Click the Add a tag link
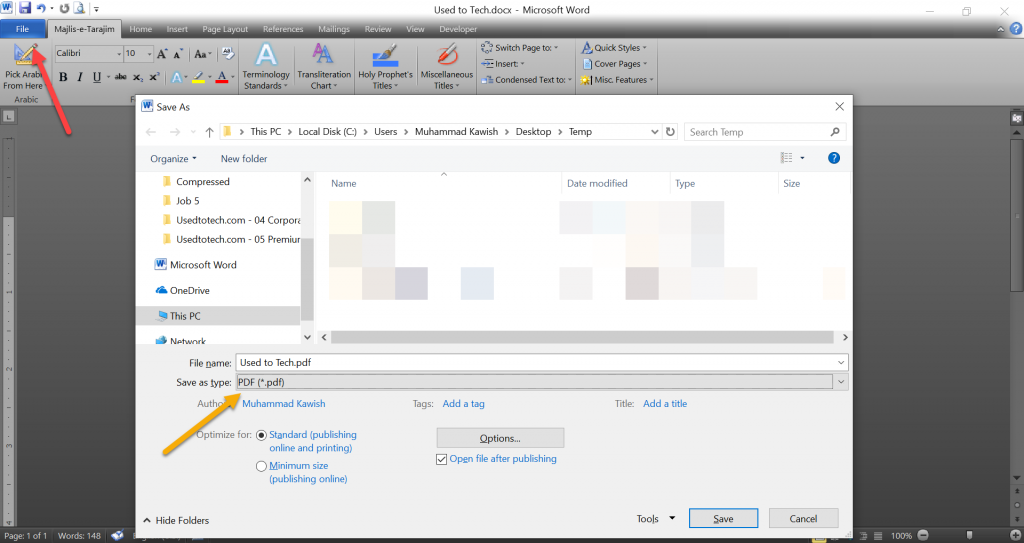This screenshot has width=1024, height=543. (464, 404)
